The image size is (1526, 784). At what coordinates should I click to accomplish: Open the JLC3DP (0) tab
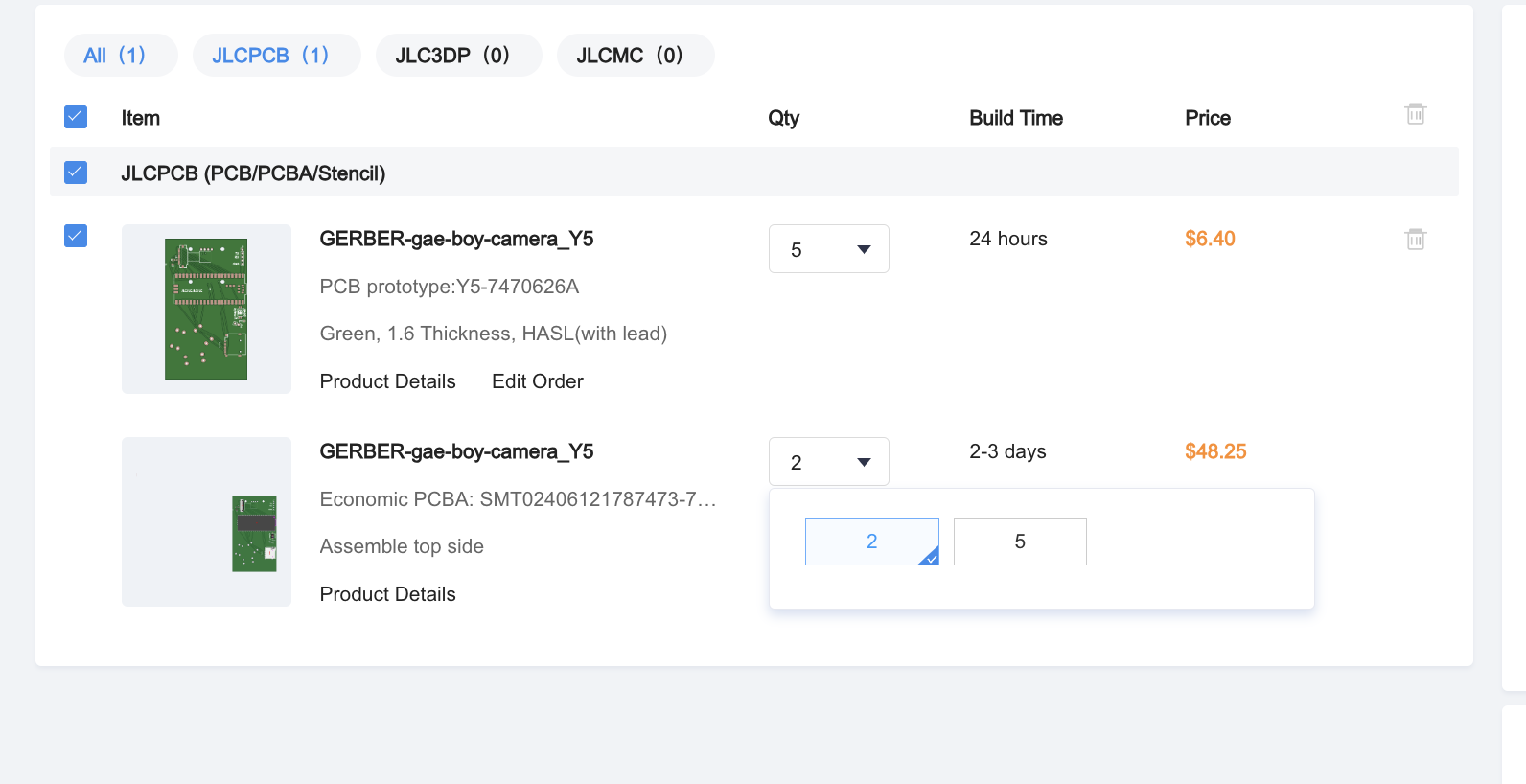click(x=458, y=56)
